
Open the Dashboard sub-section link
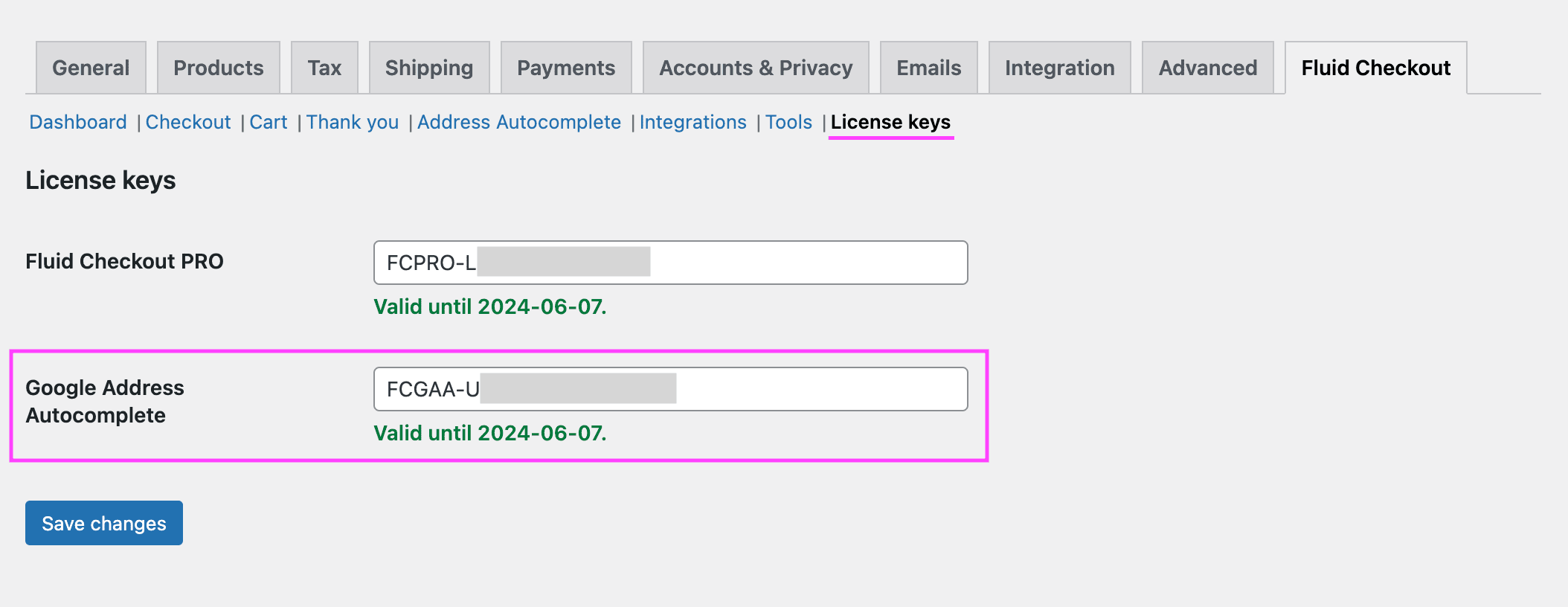point(78,122)
